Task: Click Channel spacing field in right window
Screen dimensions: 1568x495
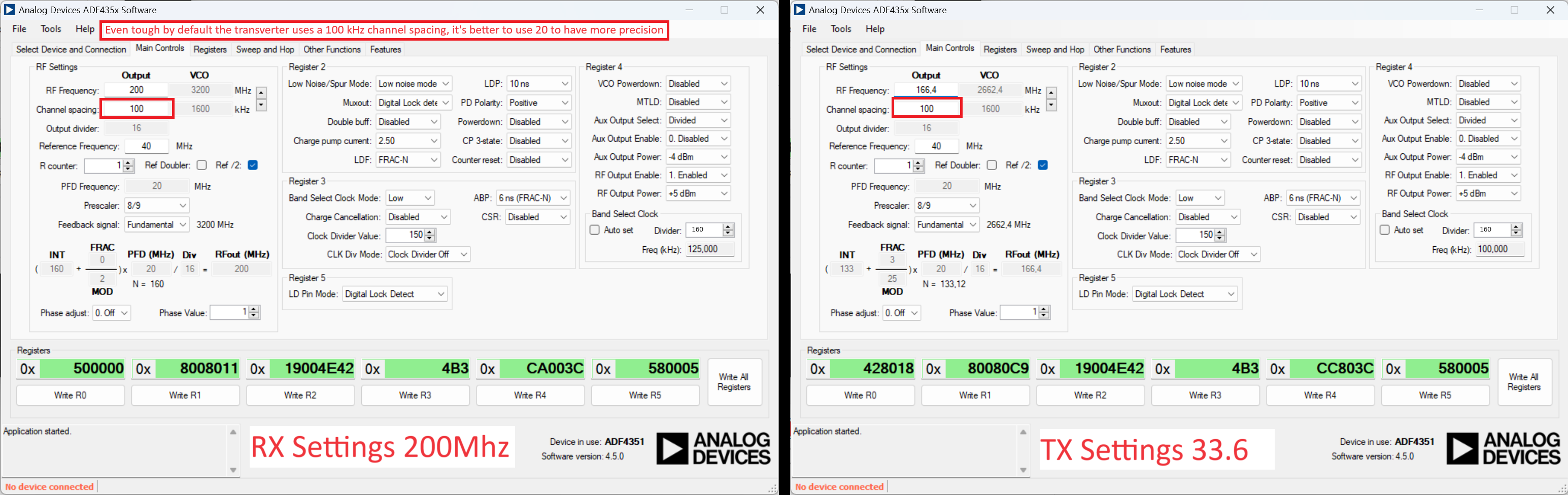Action: [x=927, y=108]
